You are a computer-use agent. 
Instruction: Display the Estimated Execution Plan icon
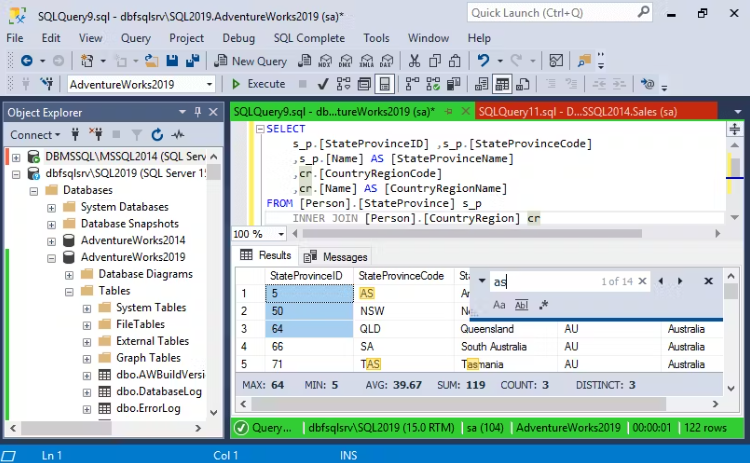tap(343, 85)
